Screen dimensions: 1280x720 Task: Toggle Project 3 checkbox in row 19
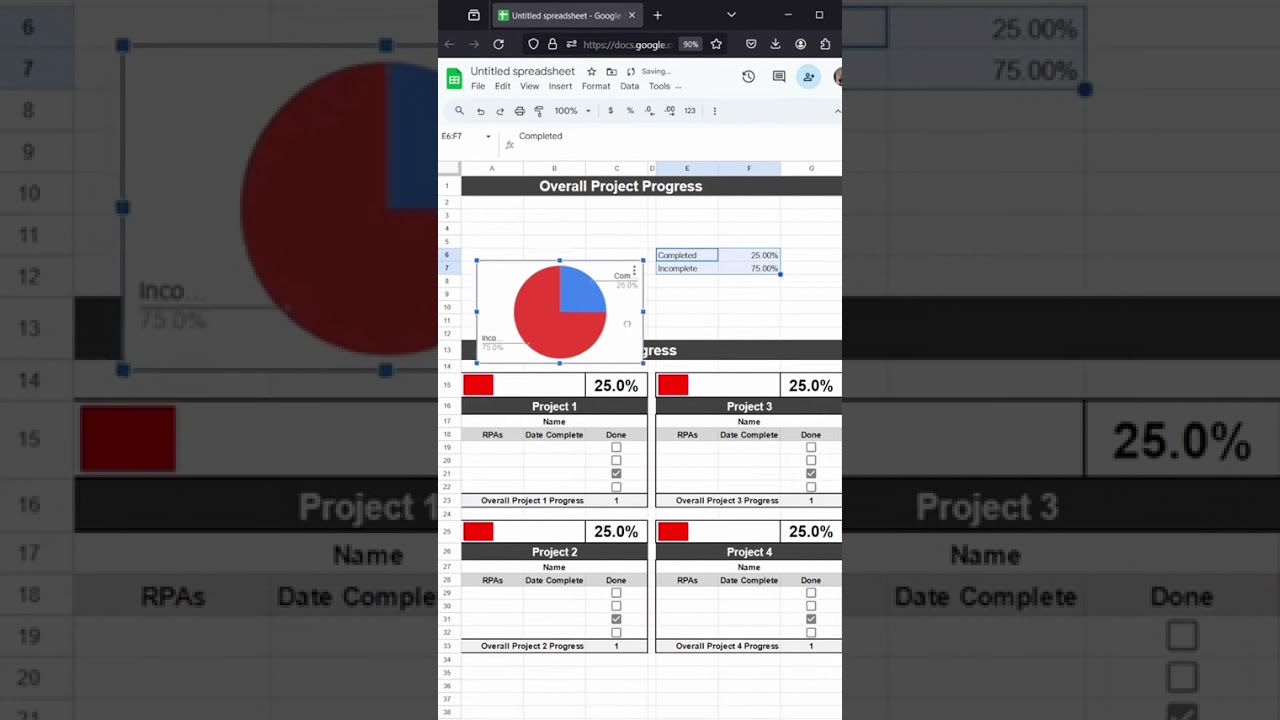[811, 447]
